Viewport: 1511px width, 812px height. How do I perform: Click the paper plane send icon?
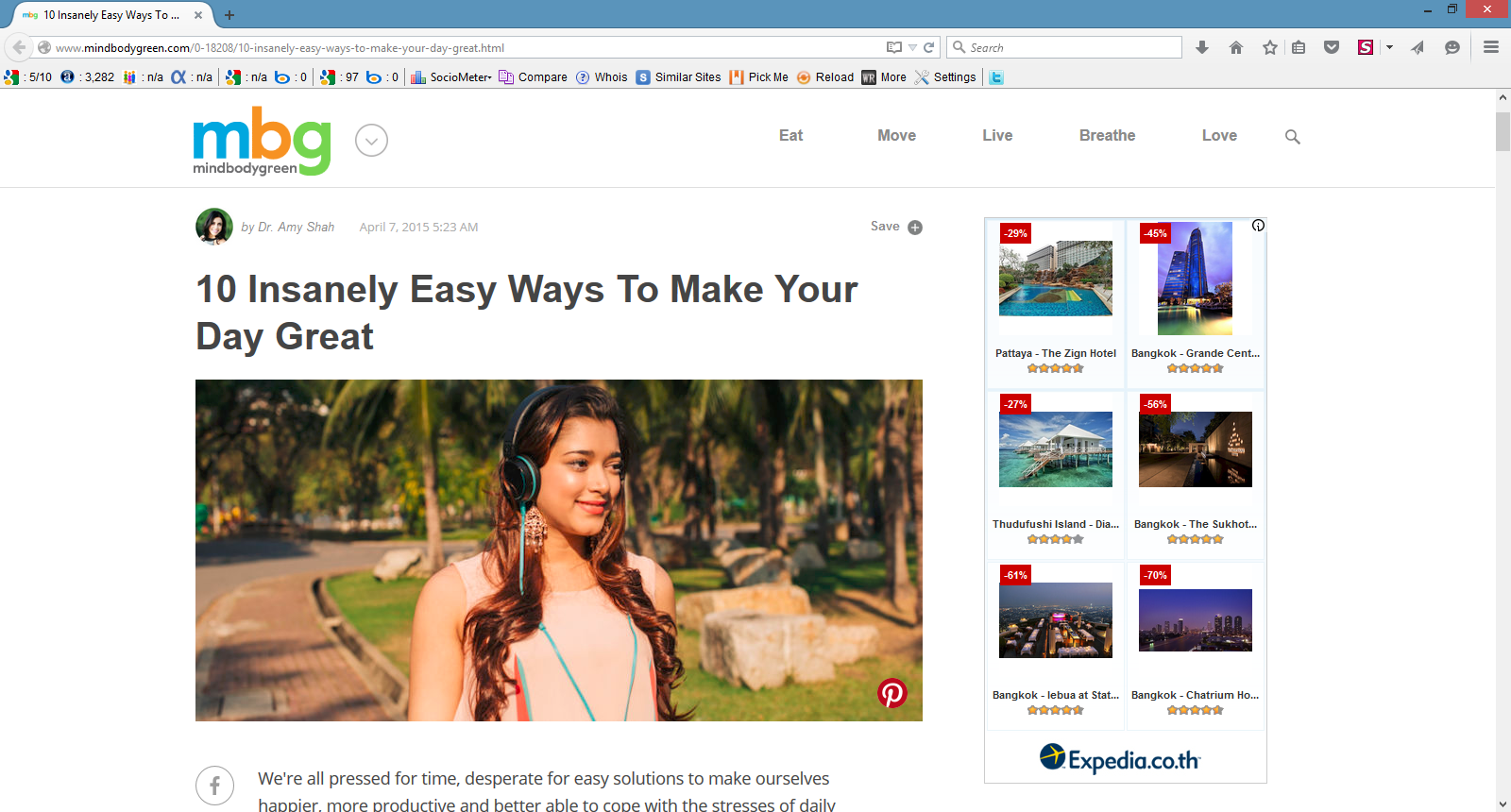(x=1418, y=47)
